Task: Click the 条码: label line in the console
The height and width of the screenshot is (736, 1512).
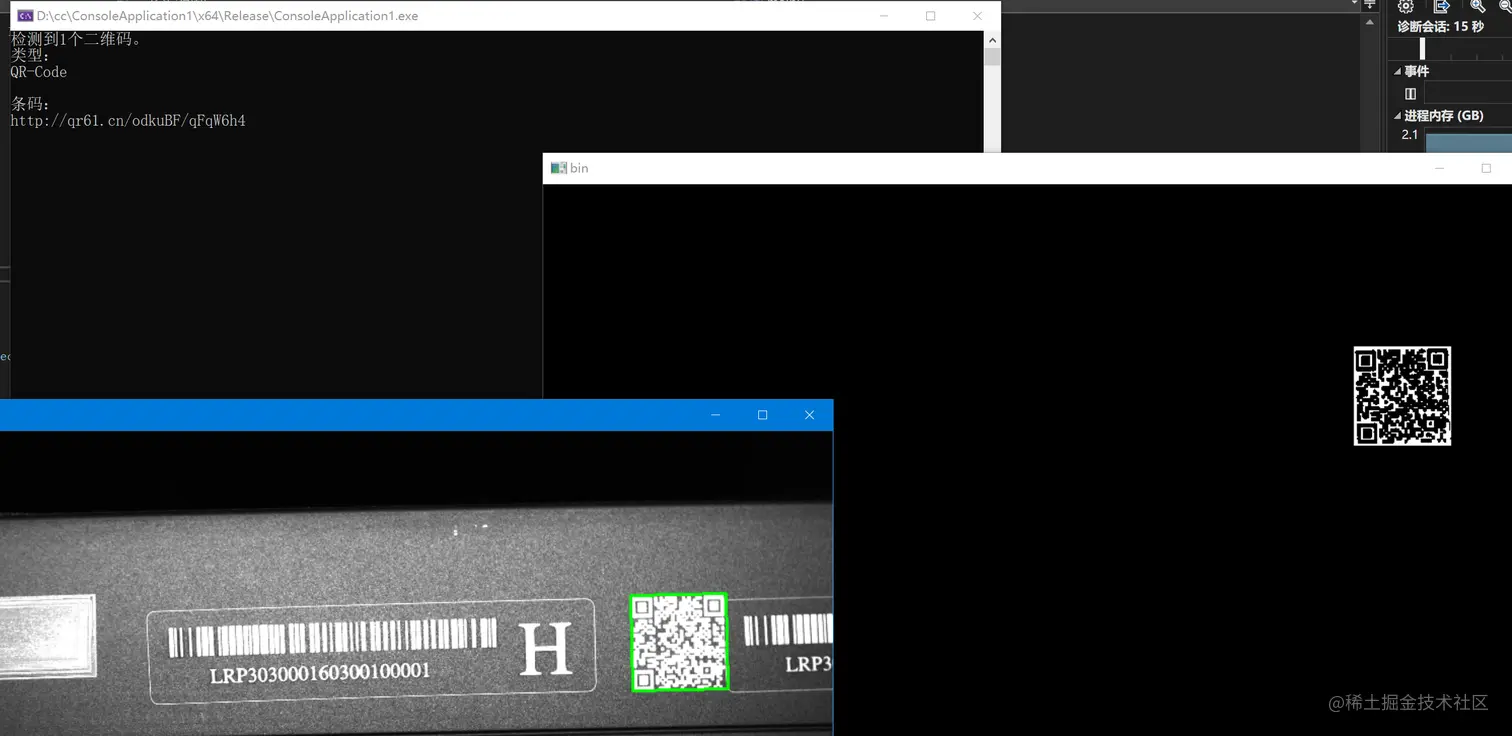Action: point(30,104)
